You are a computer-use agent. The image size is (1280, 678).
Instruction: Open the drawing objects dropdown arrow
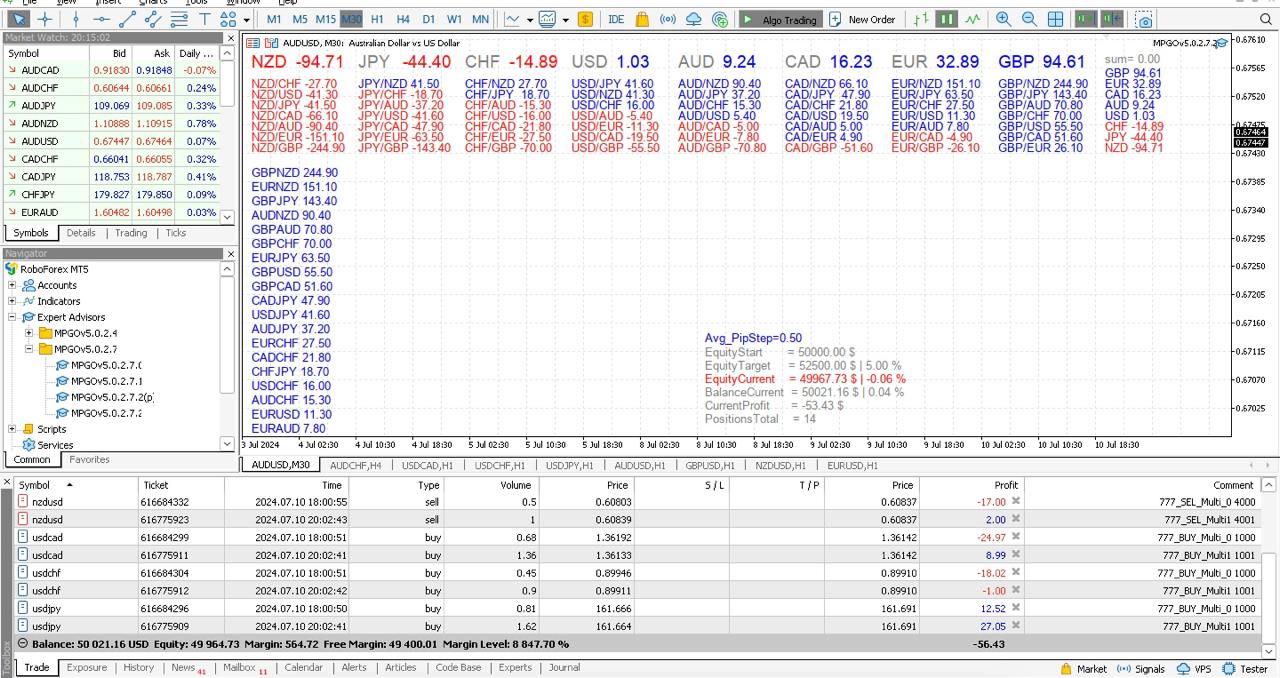coord(246,19)
